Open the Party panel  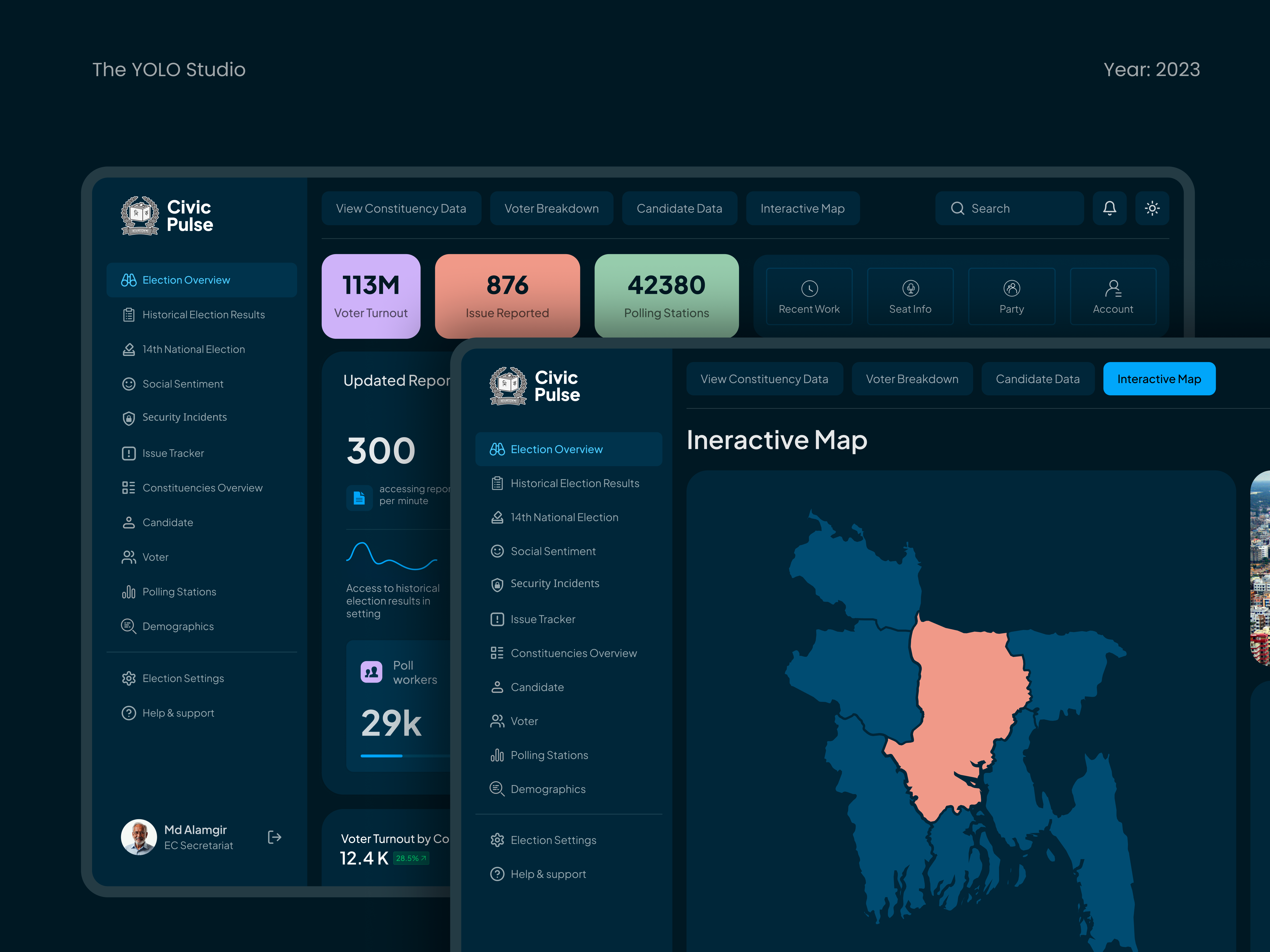click(x=1012, y=296)
